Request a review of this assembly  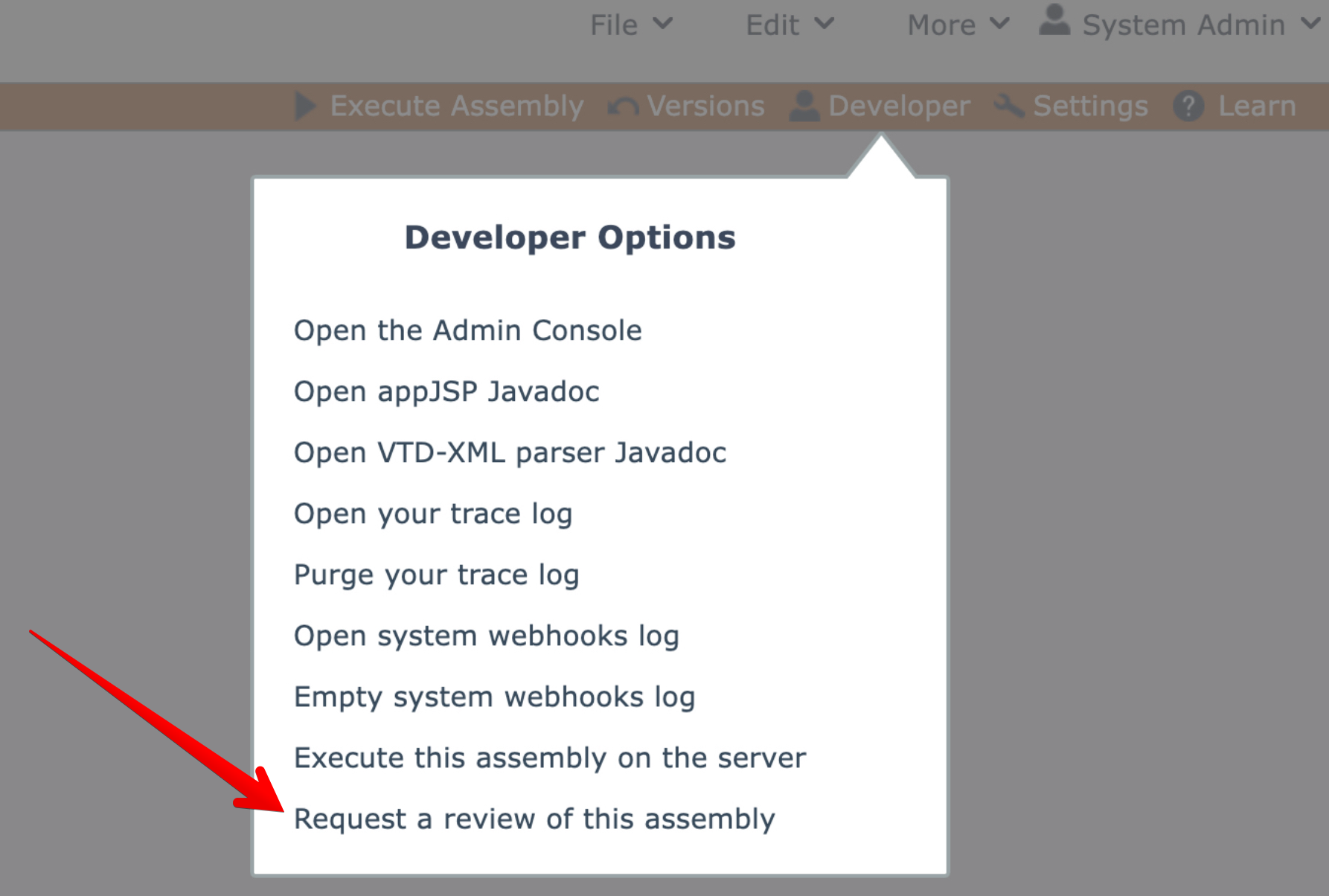click(534, 819)
